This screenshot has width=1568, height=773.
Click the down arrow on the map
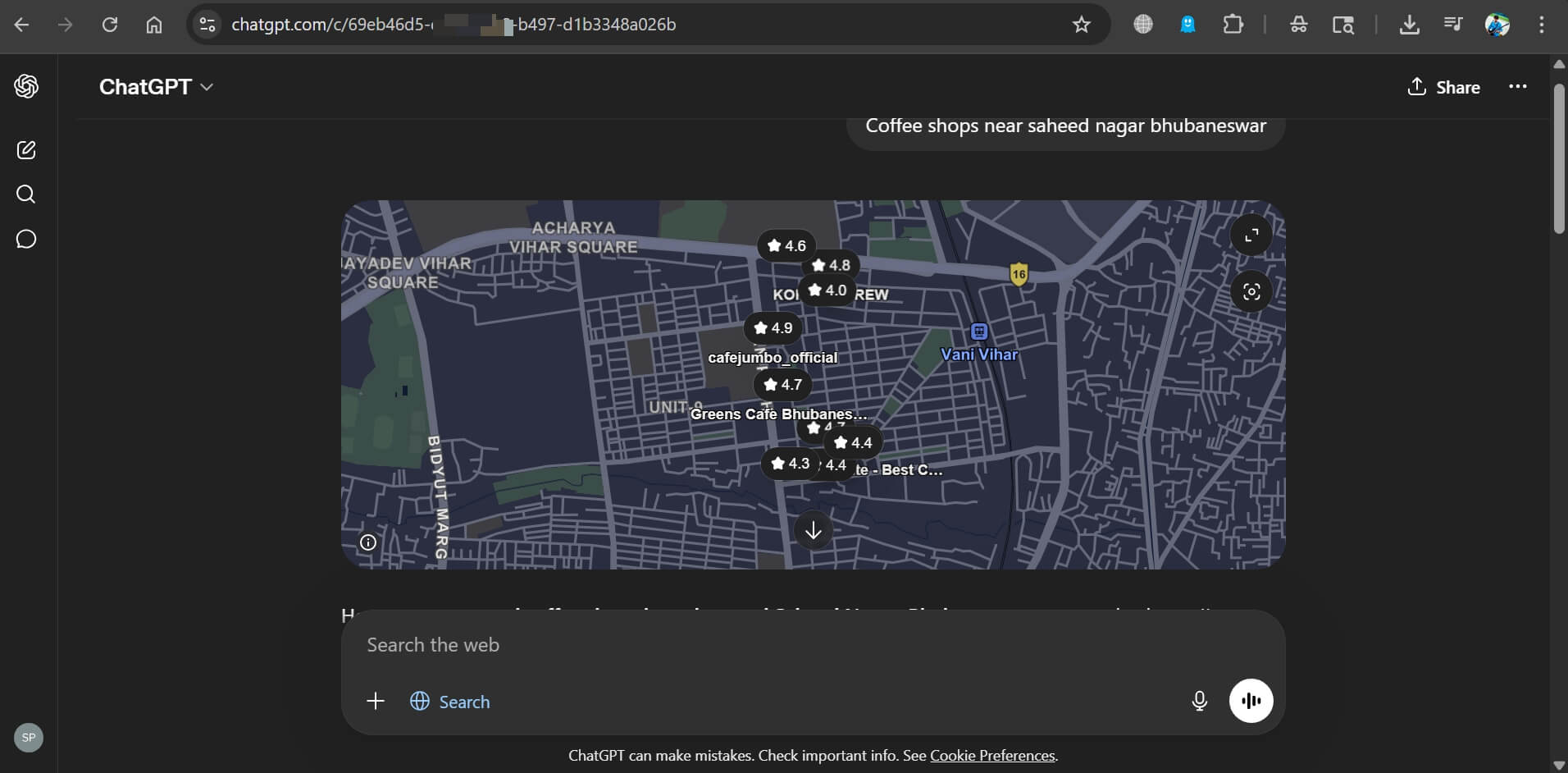(813, 530)
